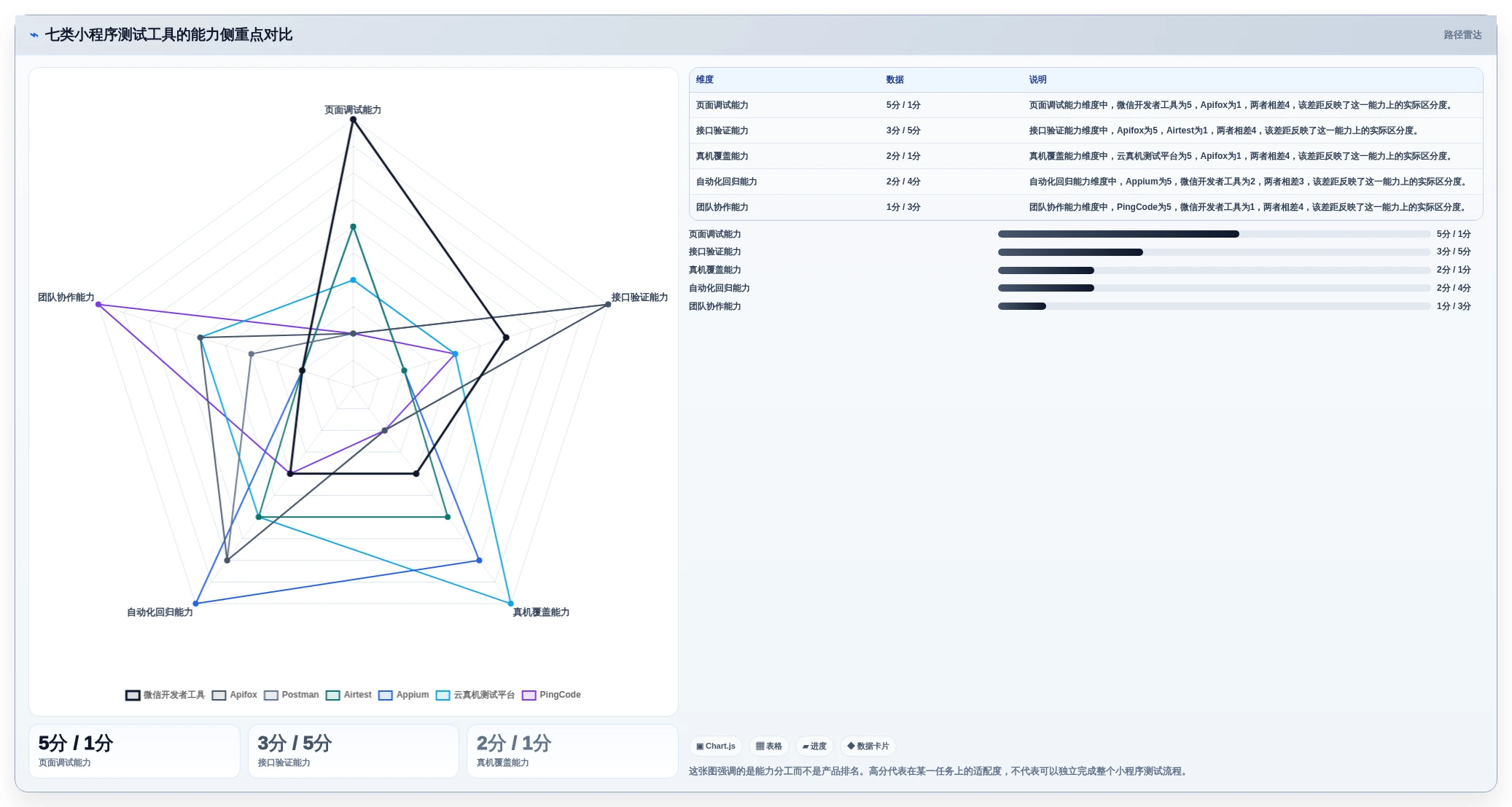1512x807 pixels.
Task: Click the 数据卡片 tag
Action: [x=868, y=746]
